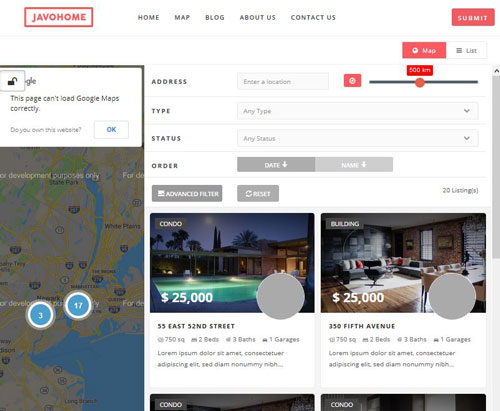
Task: Sort listings by DATE
Action: (x=276, y=165)
